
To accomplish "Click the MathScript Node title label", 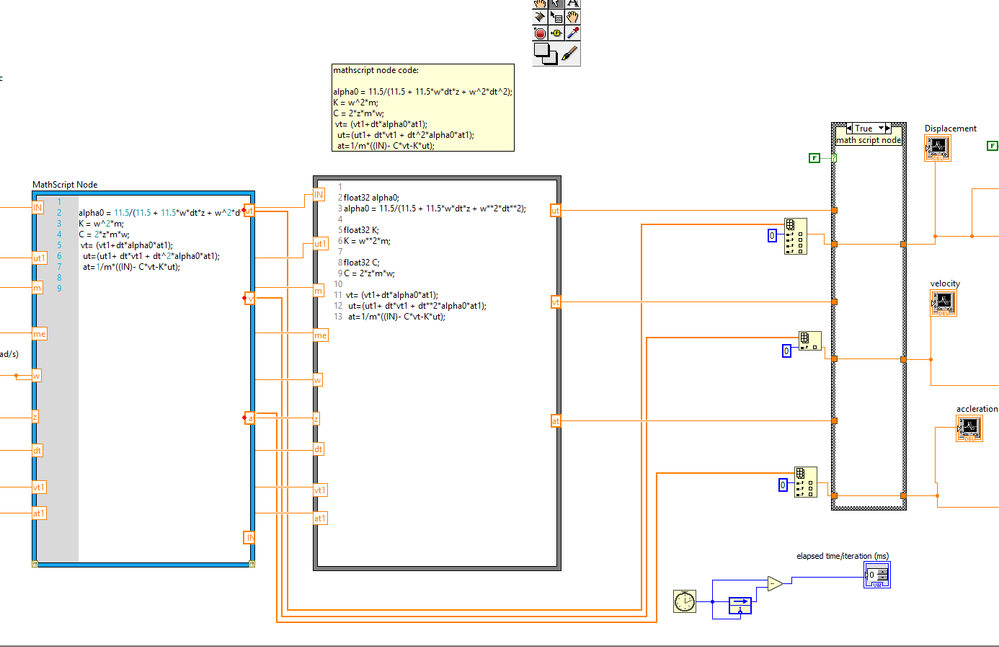I will click(x=65, y=185).
